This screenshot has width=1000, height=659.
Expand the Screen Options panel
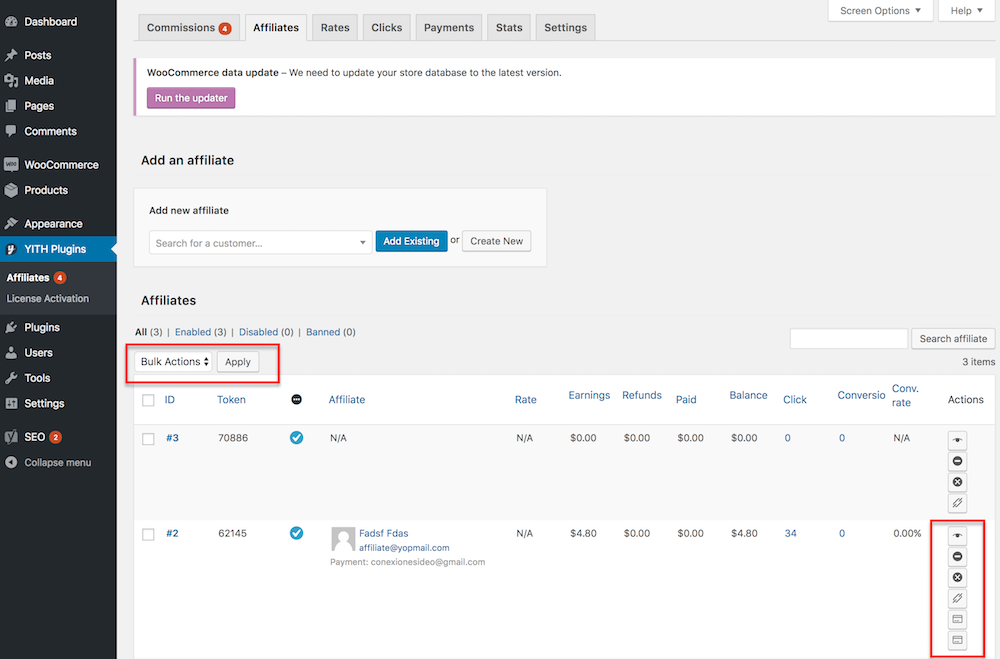(880, 11)
